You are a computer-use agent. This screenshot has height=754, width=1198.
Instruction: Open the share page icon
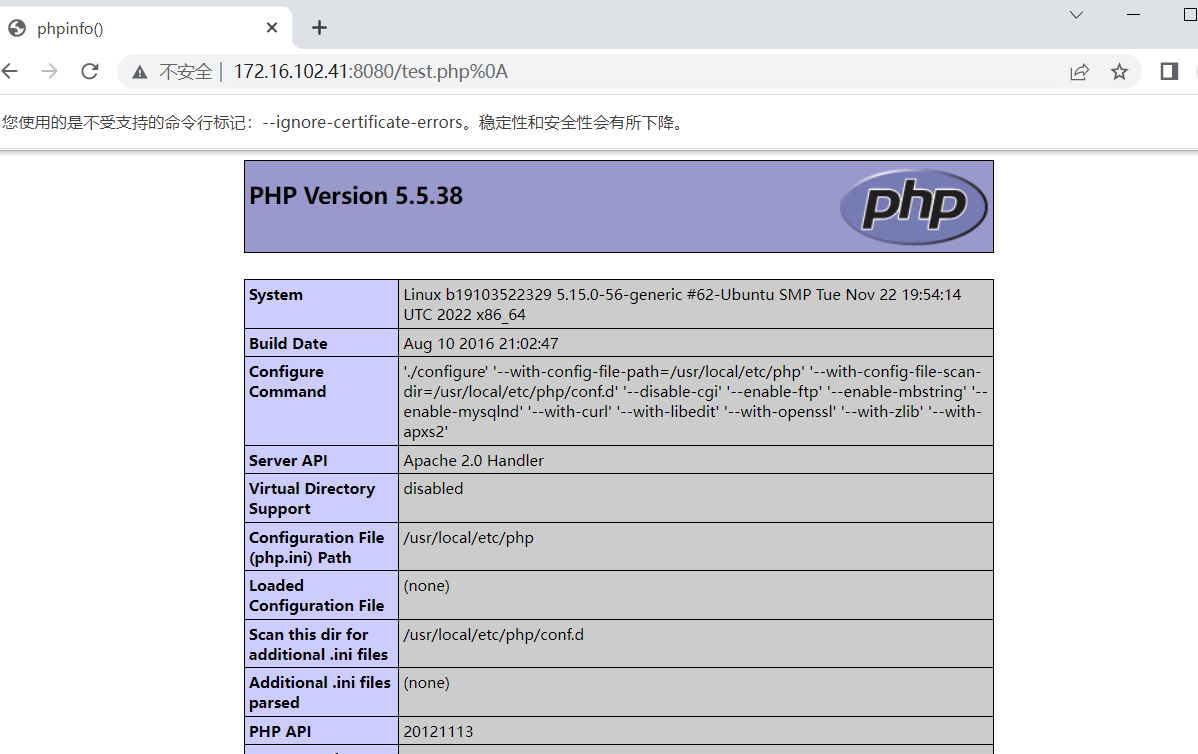pos(1079,72)
